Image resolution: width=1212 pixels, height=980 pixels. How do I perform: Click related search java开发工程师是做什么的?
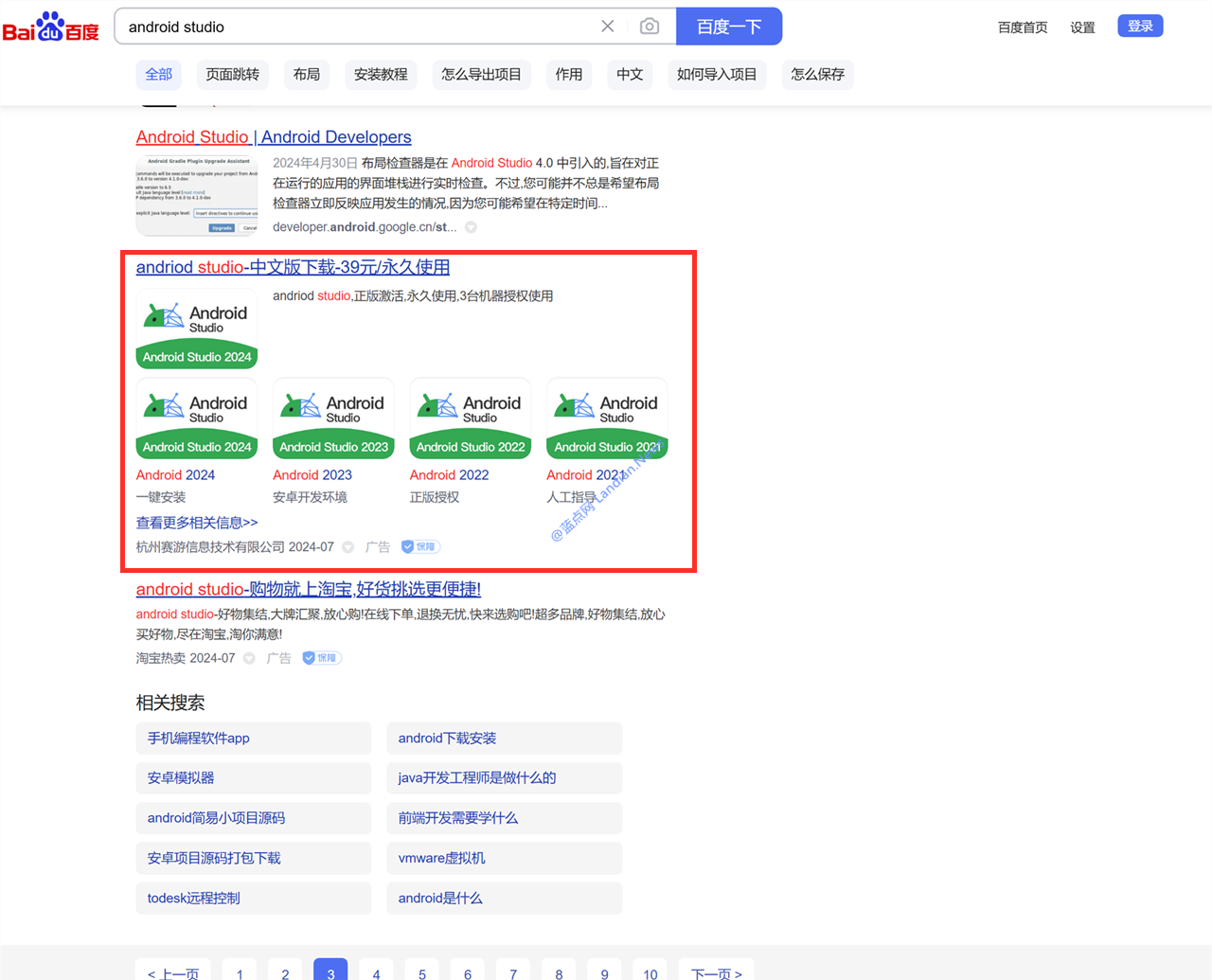click(x=505, y=778)
